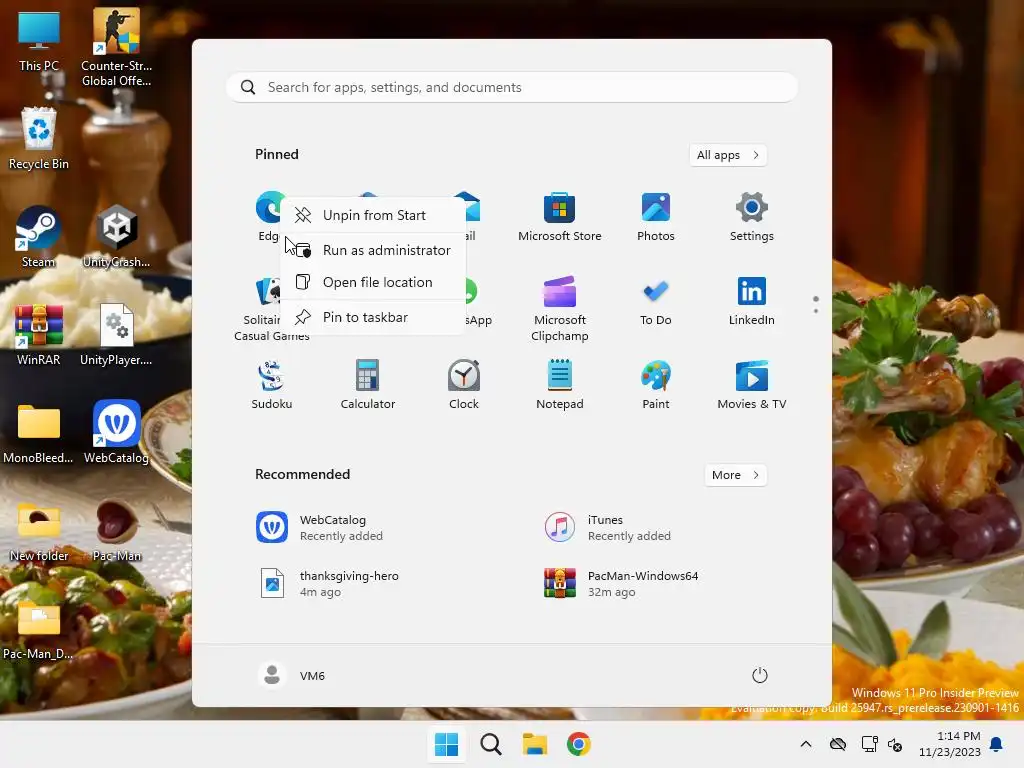1024x768 pixels.
Task: Open the notification bell
Action: pos(997,744)
